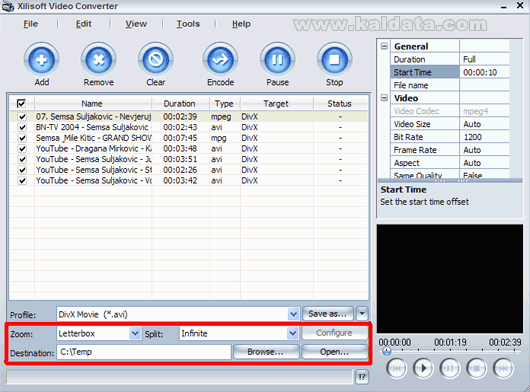The height and width of the screenshot is (392, 530).
Task: Sort list by Target column header
Action: pyautogui.click(x=276, y=103)
